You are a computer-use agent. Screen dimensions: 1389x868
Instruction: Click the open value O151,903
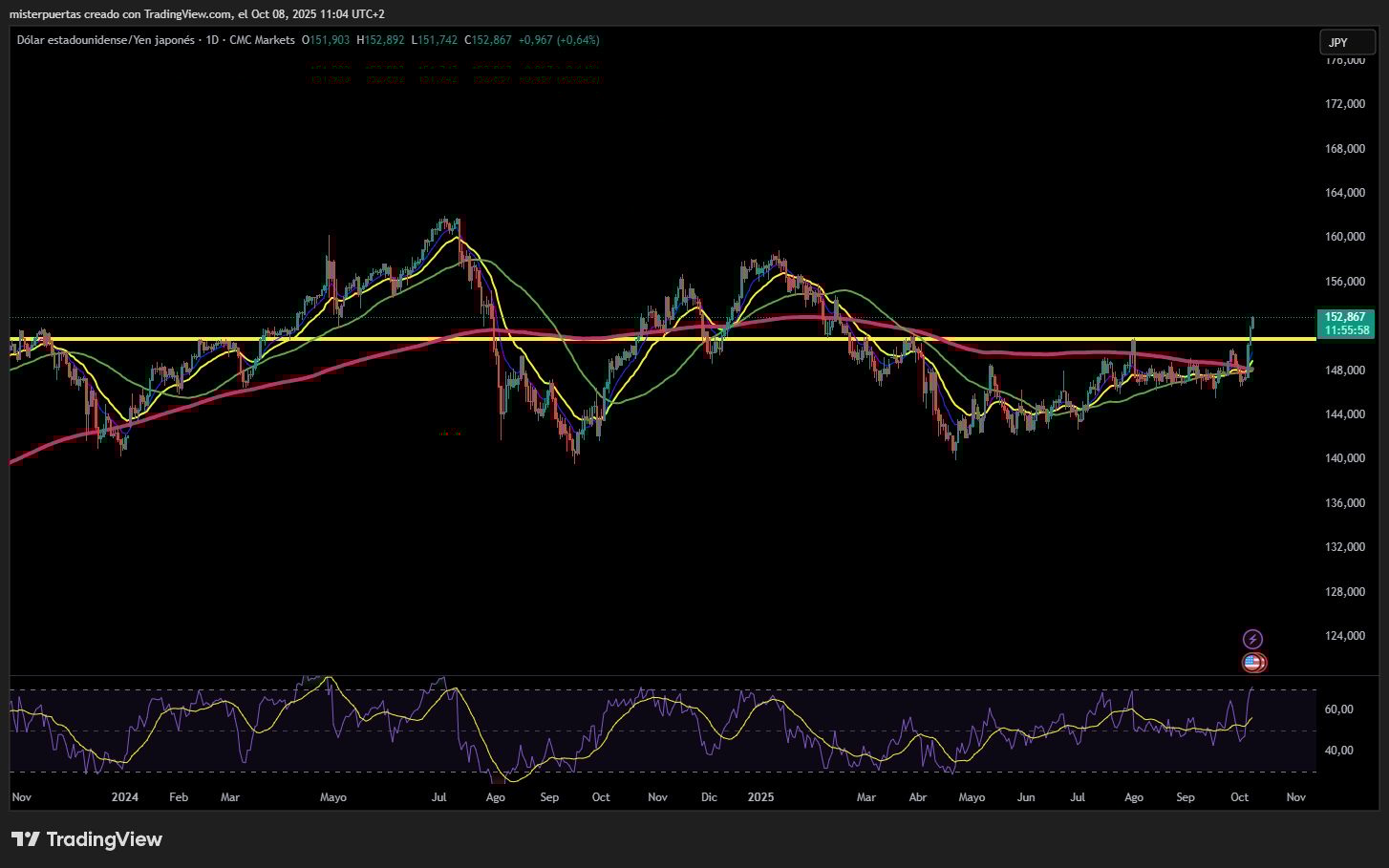point(326,40)
